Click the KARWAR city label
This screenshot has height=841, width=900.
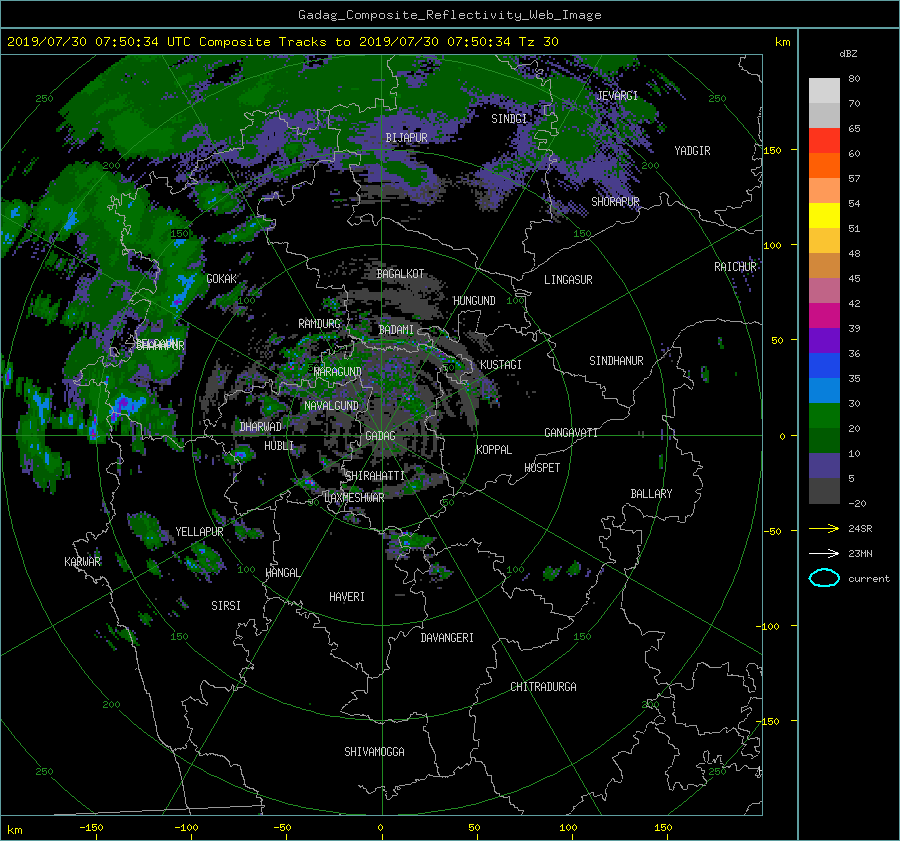(82, 562)
